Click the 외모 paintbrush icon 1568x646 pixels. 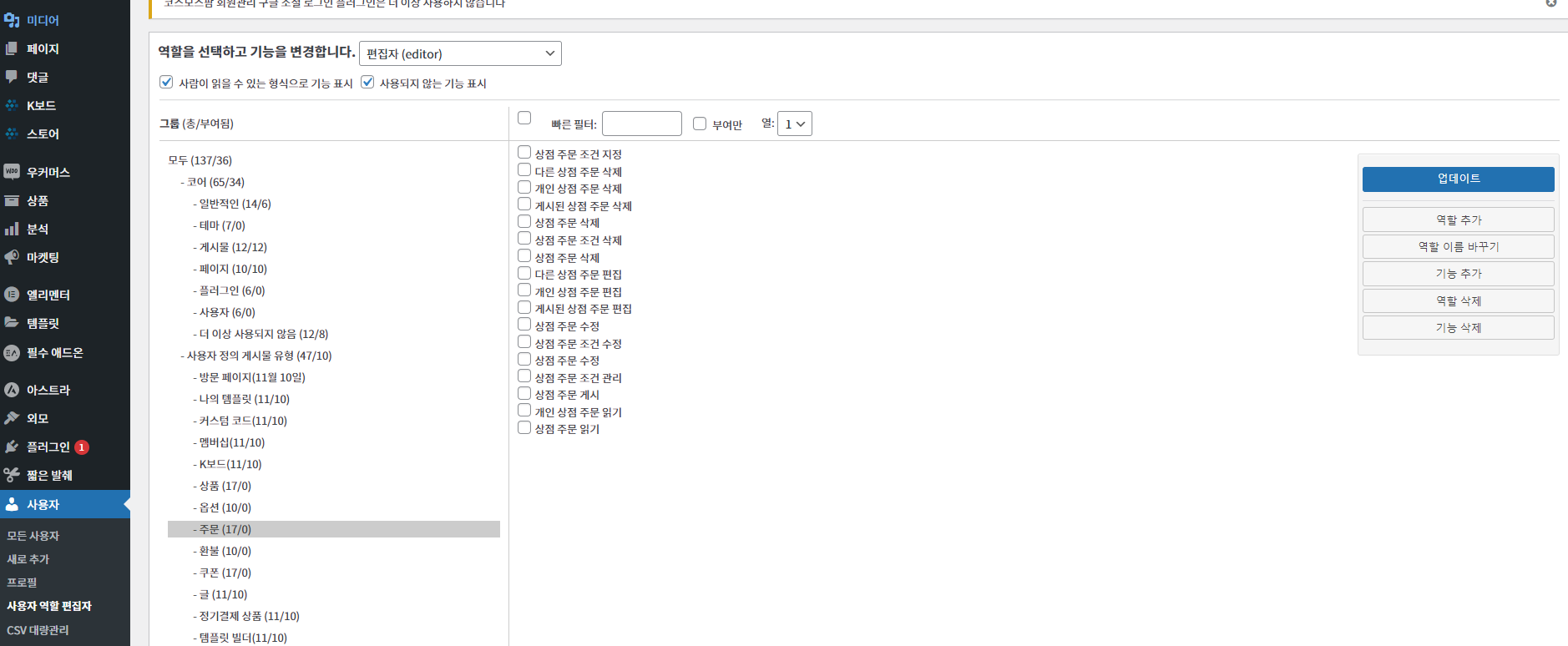(x=12, y=418)
